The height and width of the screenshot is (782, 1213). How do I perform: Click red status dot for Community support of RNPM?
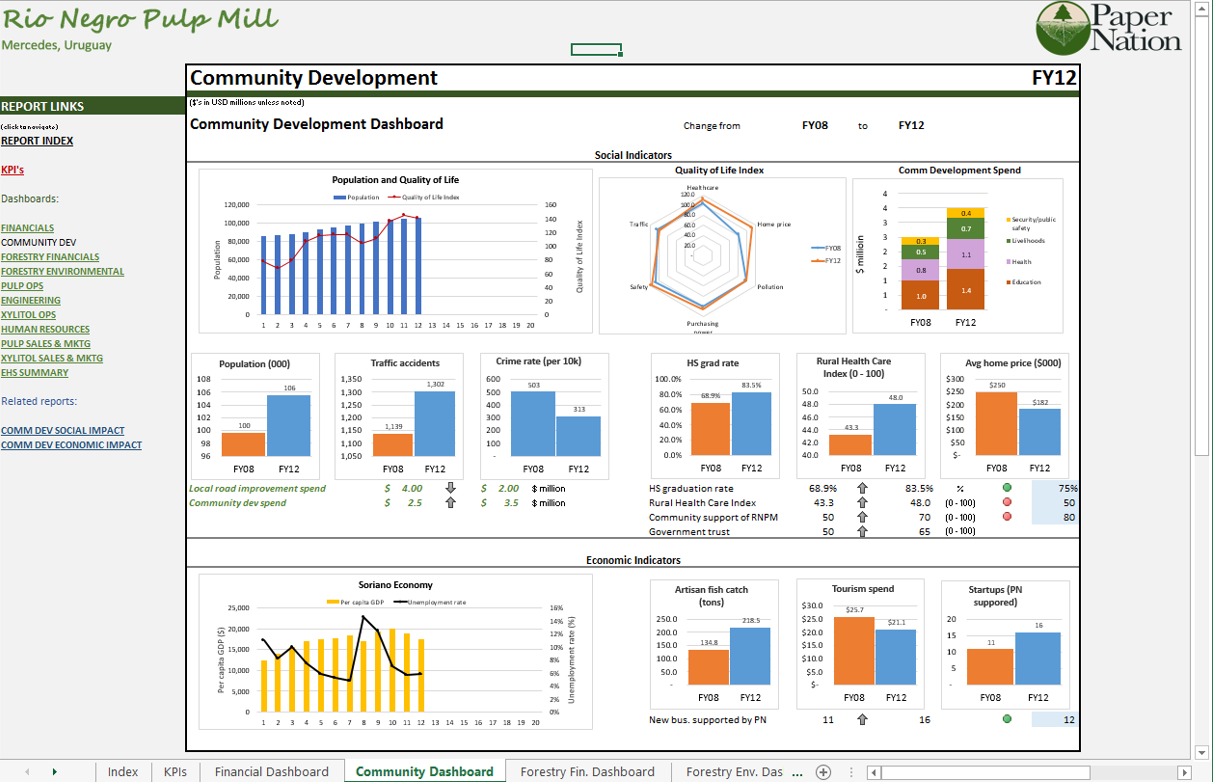tap(1007, 517)
